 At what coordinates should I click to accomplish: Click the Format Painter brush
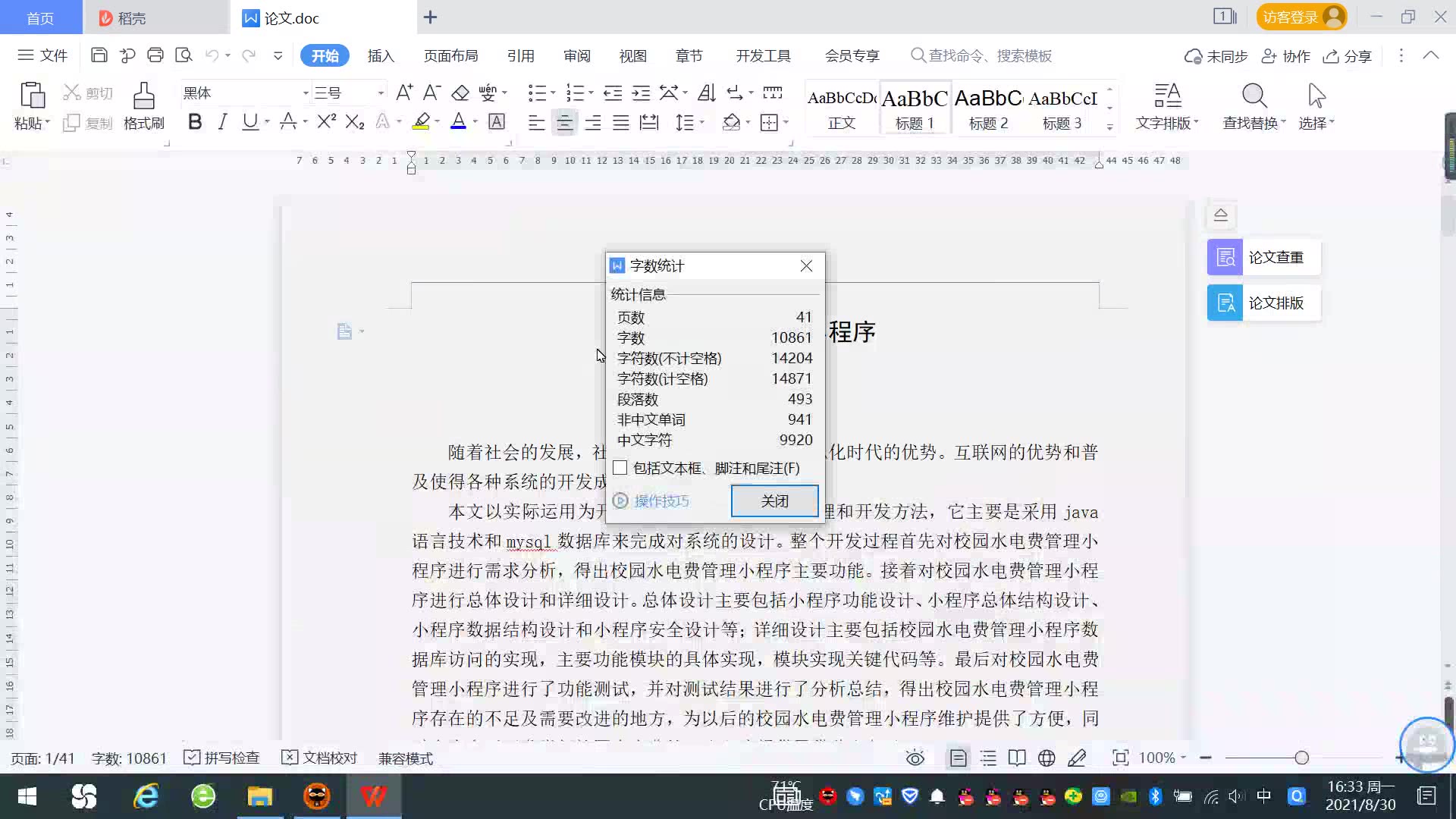(x=144, y=96)
